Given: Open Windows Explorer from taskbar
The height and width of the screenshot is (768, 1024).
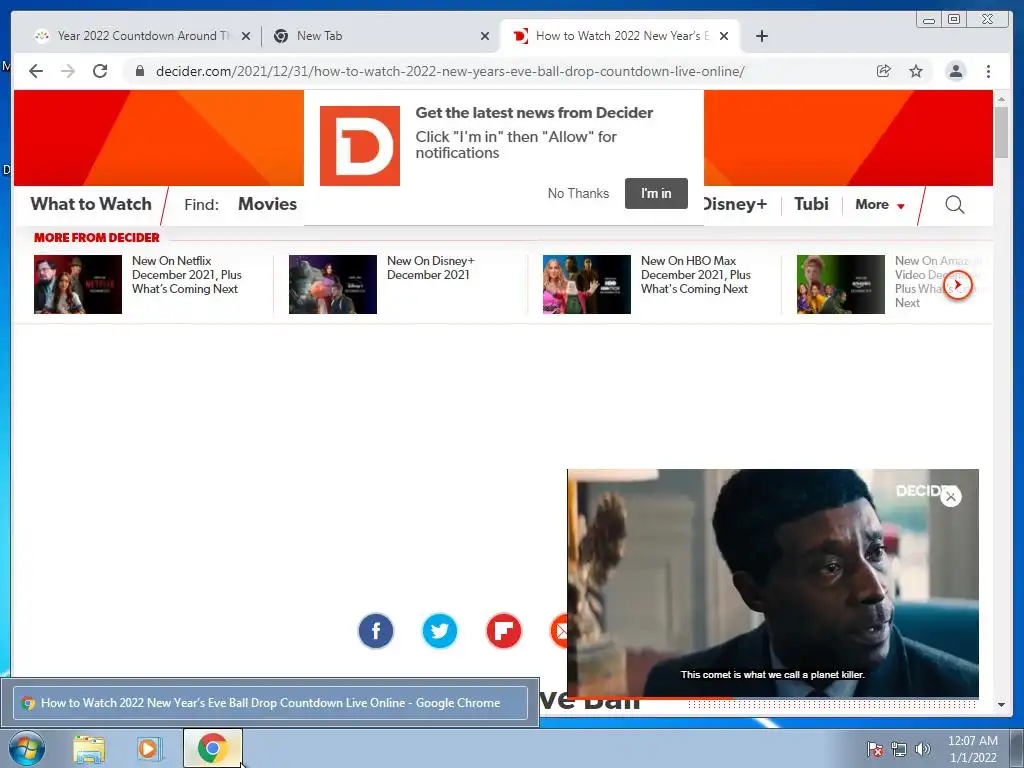Looking at the screenshot, I should coord(89,749).
